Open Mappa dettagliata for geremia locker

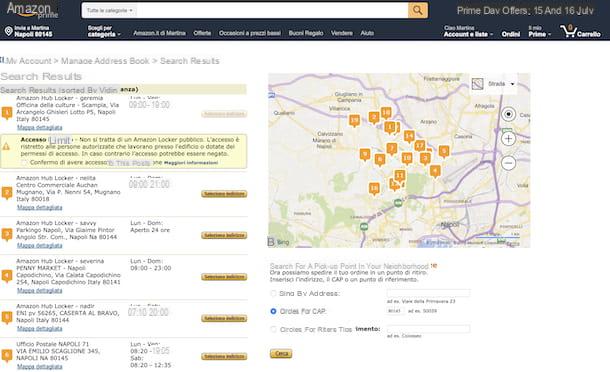pyautogui.click(x=40, y=128)
